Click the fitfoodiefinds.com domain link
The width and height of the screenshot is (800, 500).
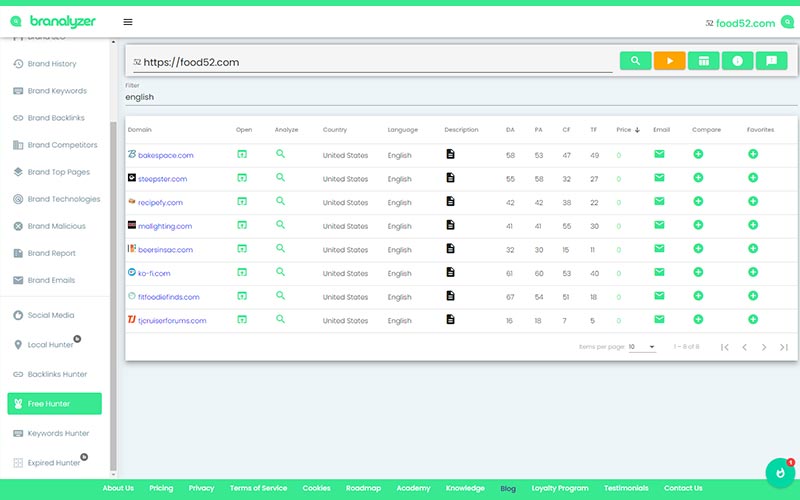[168, 297]
